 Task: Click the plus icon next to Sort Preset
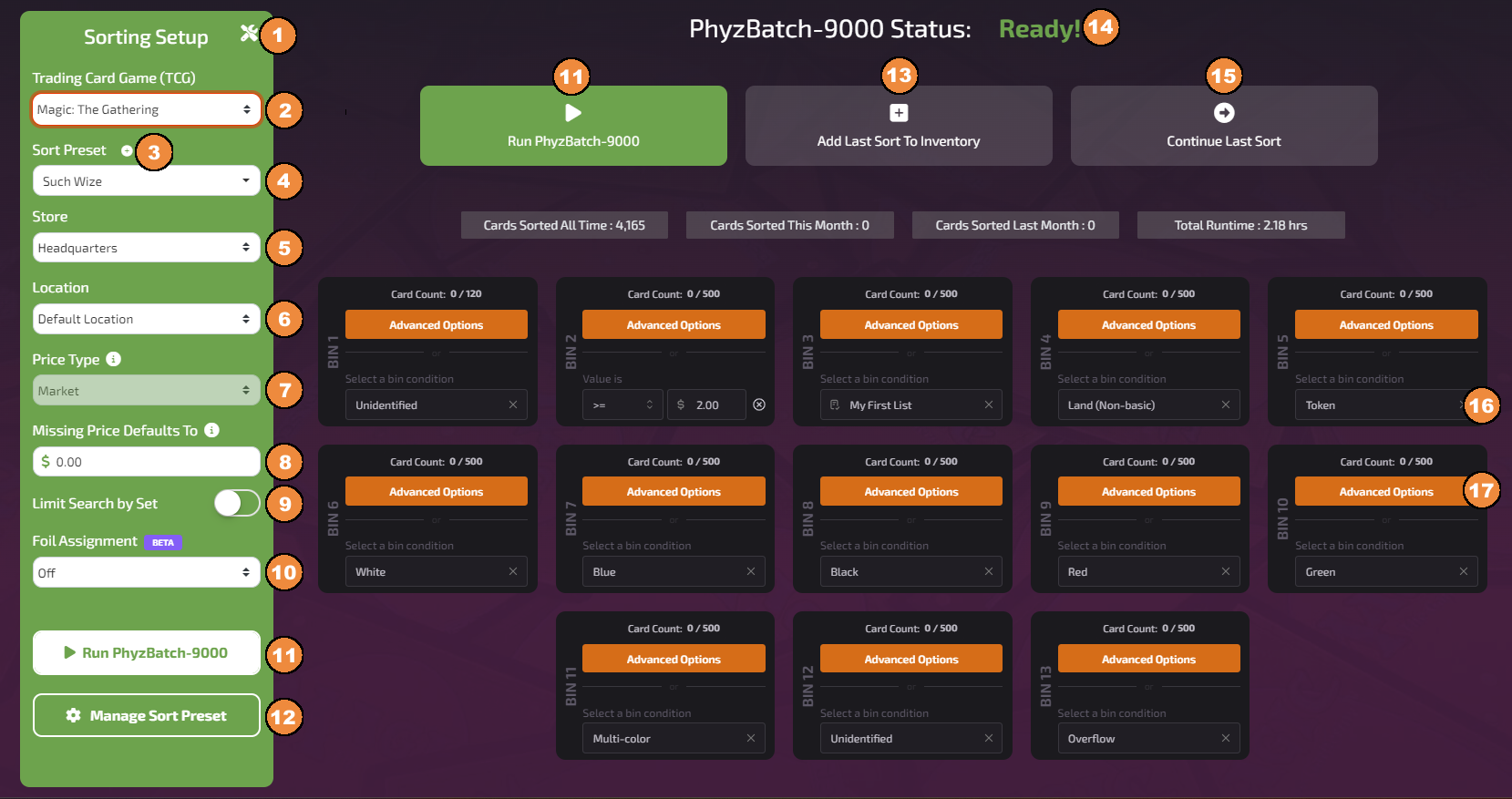pyautogui.click(x=127, y=151)
